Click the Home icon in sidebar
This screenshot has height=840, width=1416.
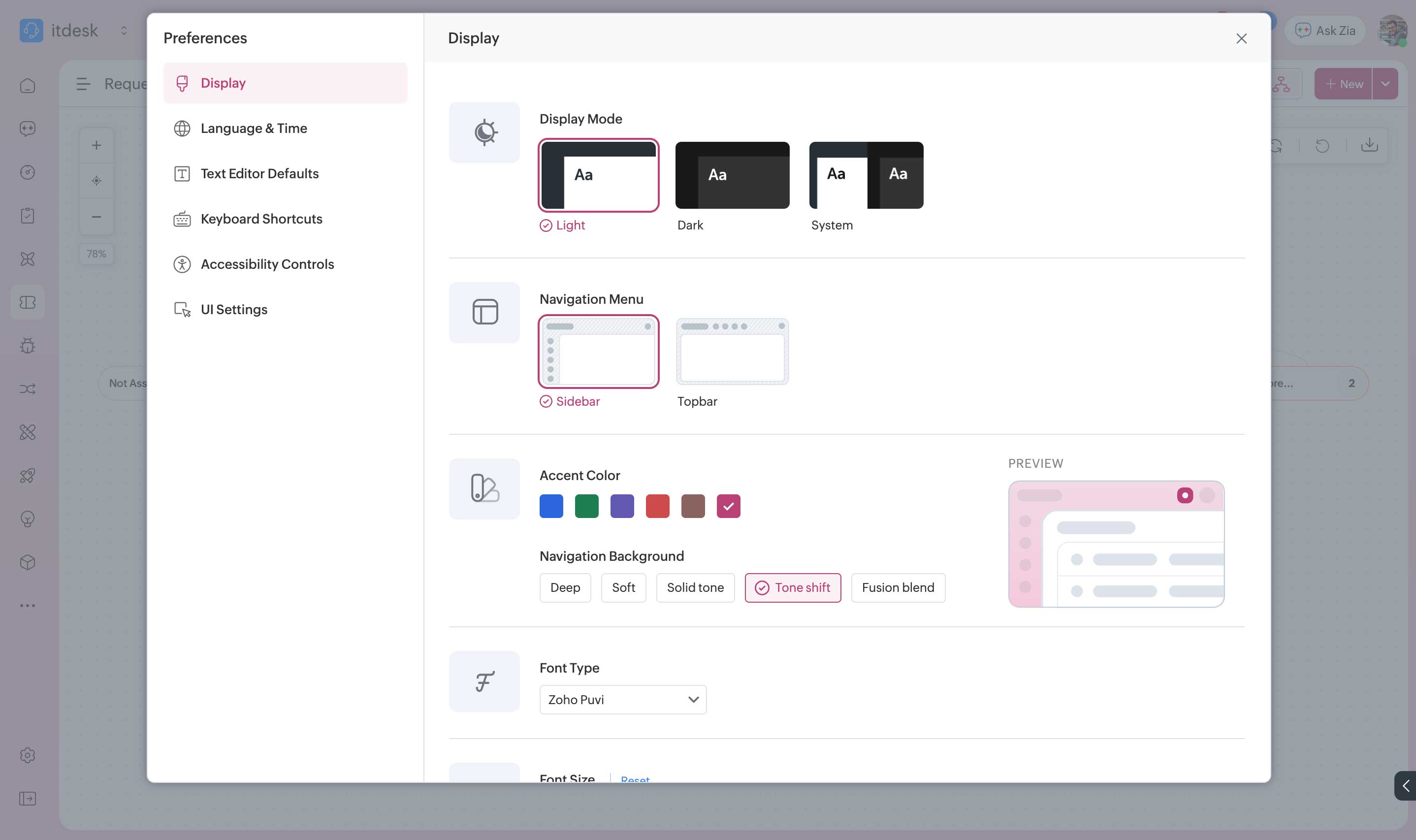coord(28,86)
